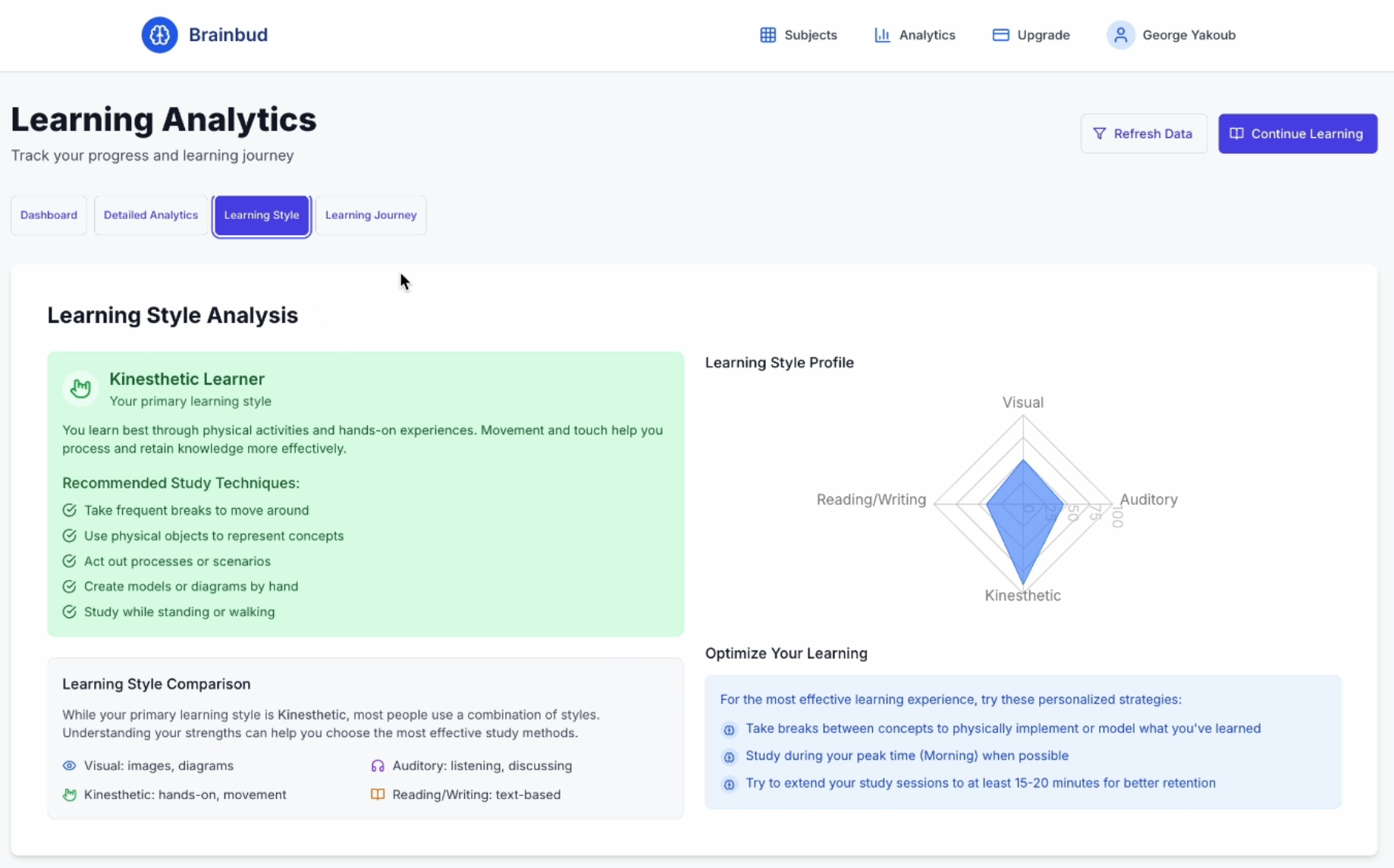
Task: Click check icon beside 'Study while standing'
Action: coord(69,612)
